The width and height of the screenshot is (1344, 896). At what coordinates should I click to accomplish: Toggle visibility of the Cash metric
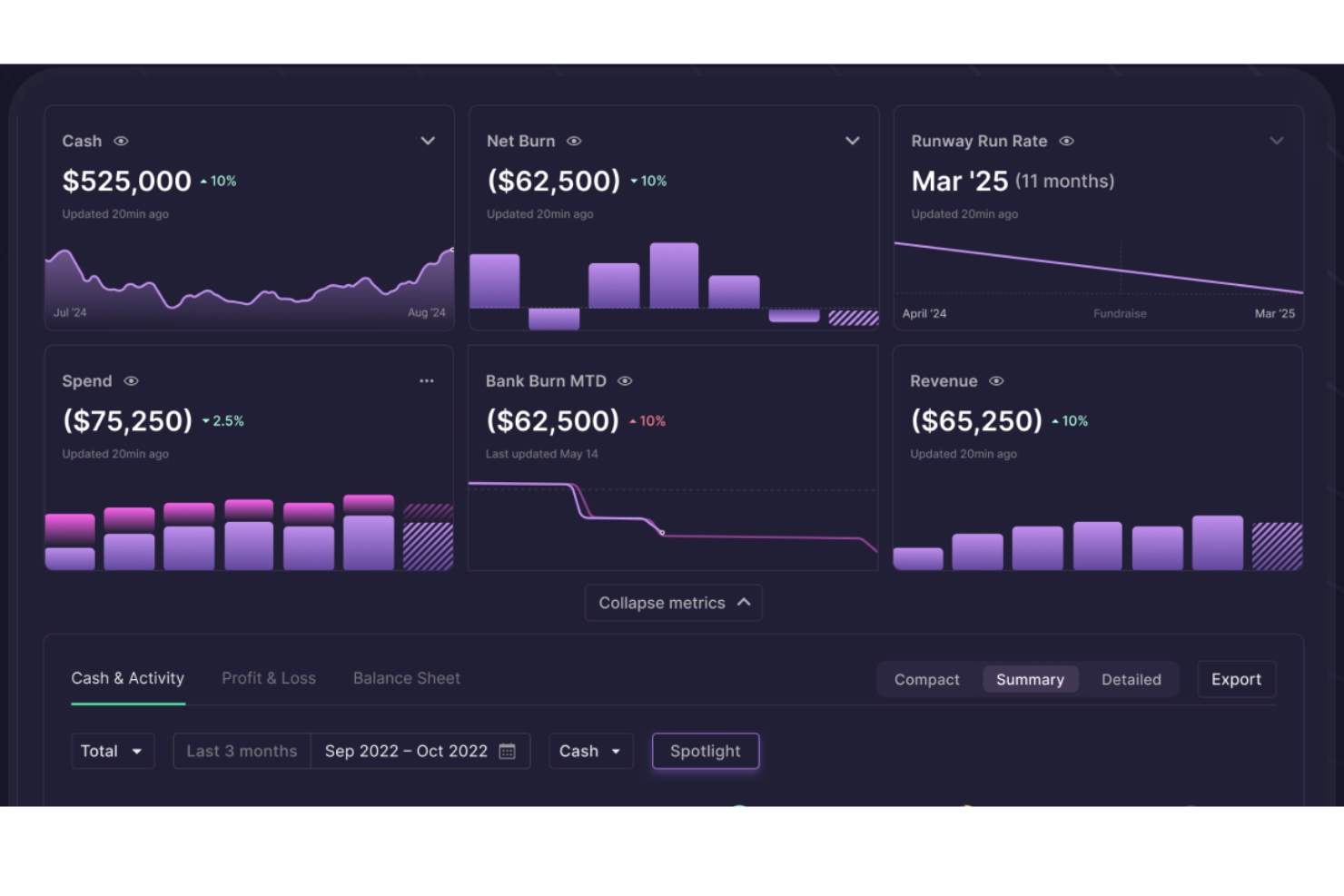pos(123,141)
